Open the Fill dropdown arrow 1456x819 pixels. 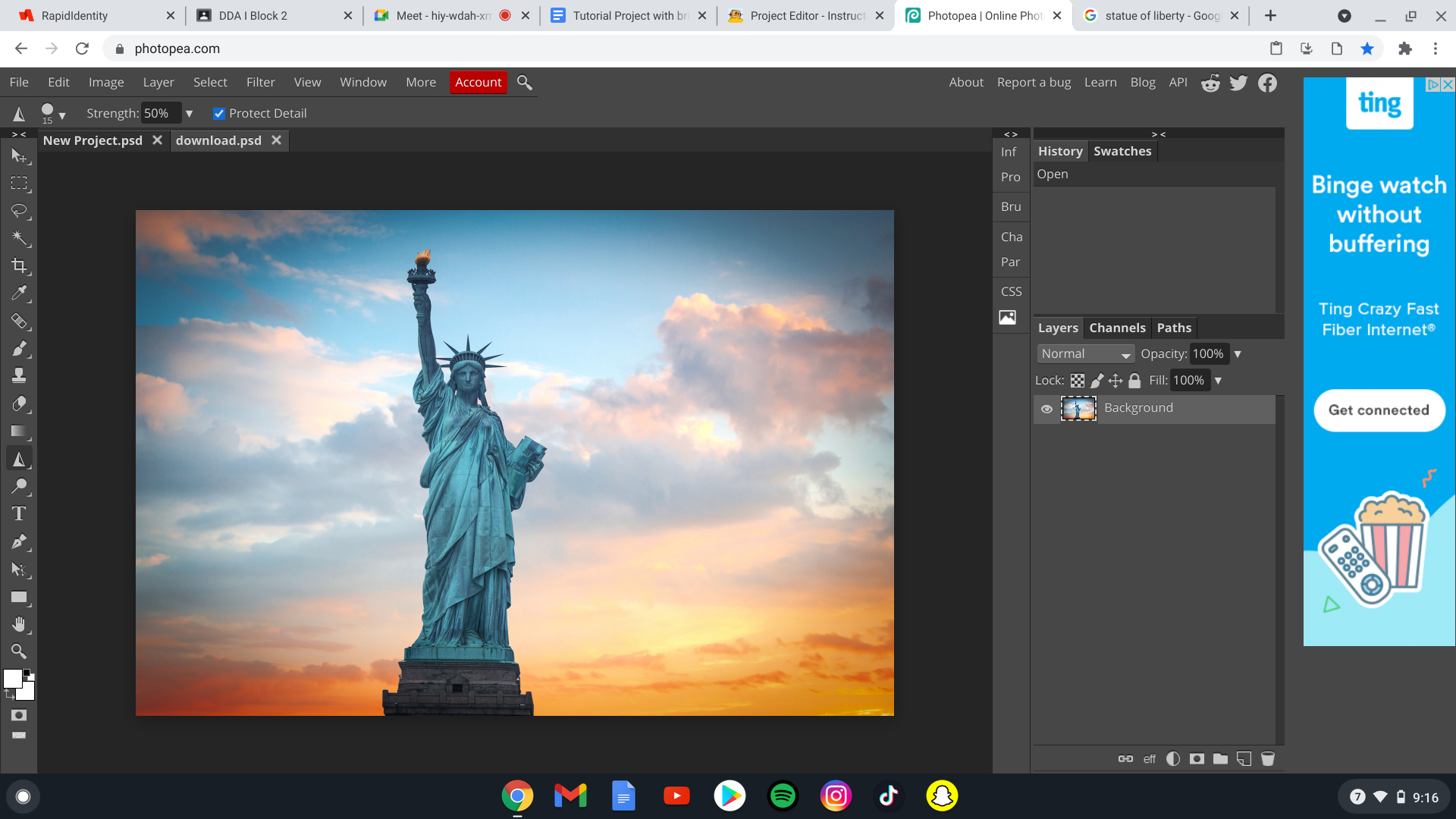click(1218, 381)
